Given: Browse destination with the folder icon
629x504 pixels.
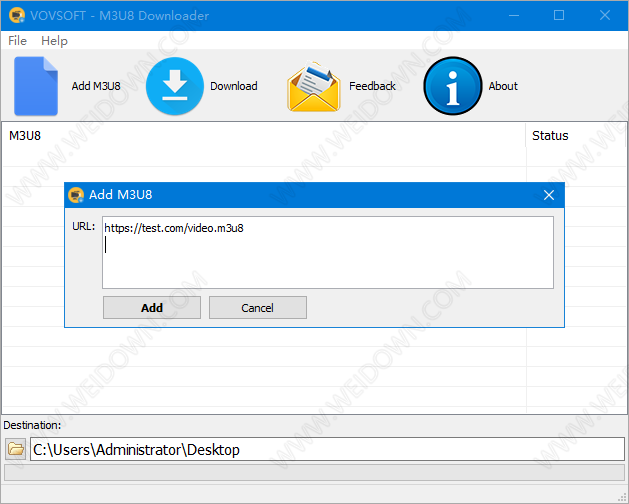Looking at the screenshot, I should (16, 449).
